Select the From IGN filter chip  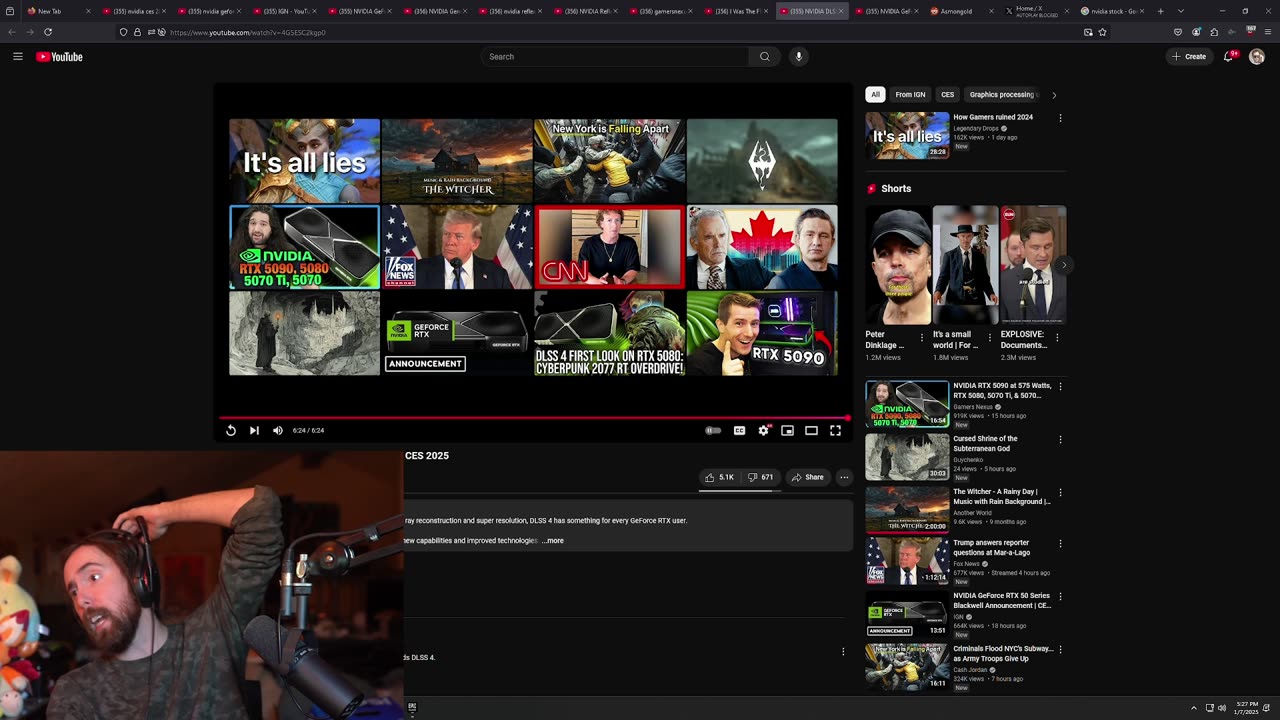coord(910,95)
